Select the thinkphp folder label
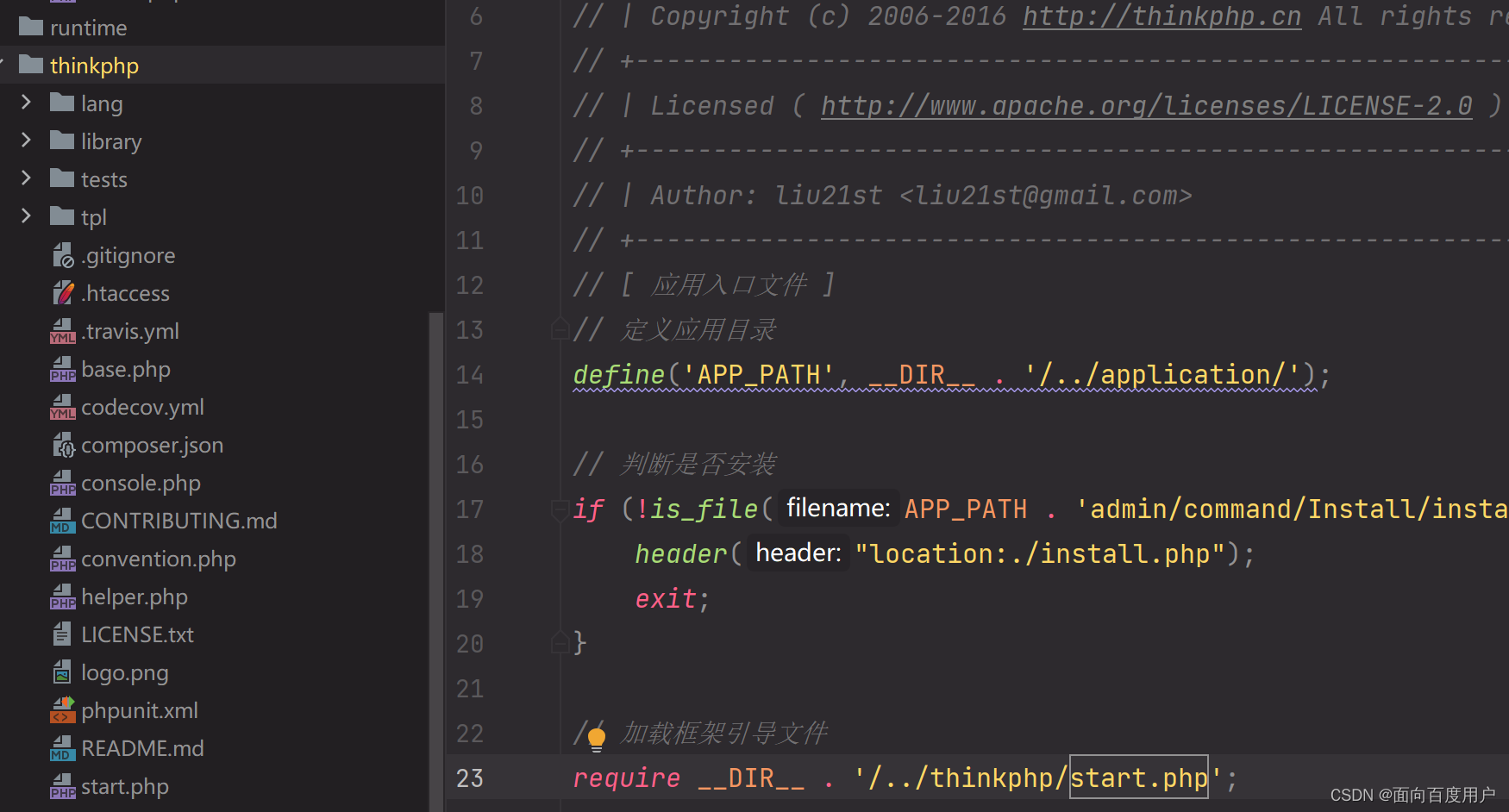Image resolution: width=1509 pixels, height=812 pixels. click(94, 66)
